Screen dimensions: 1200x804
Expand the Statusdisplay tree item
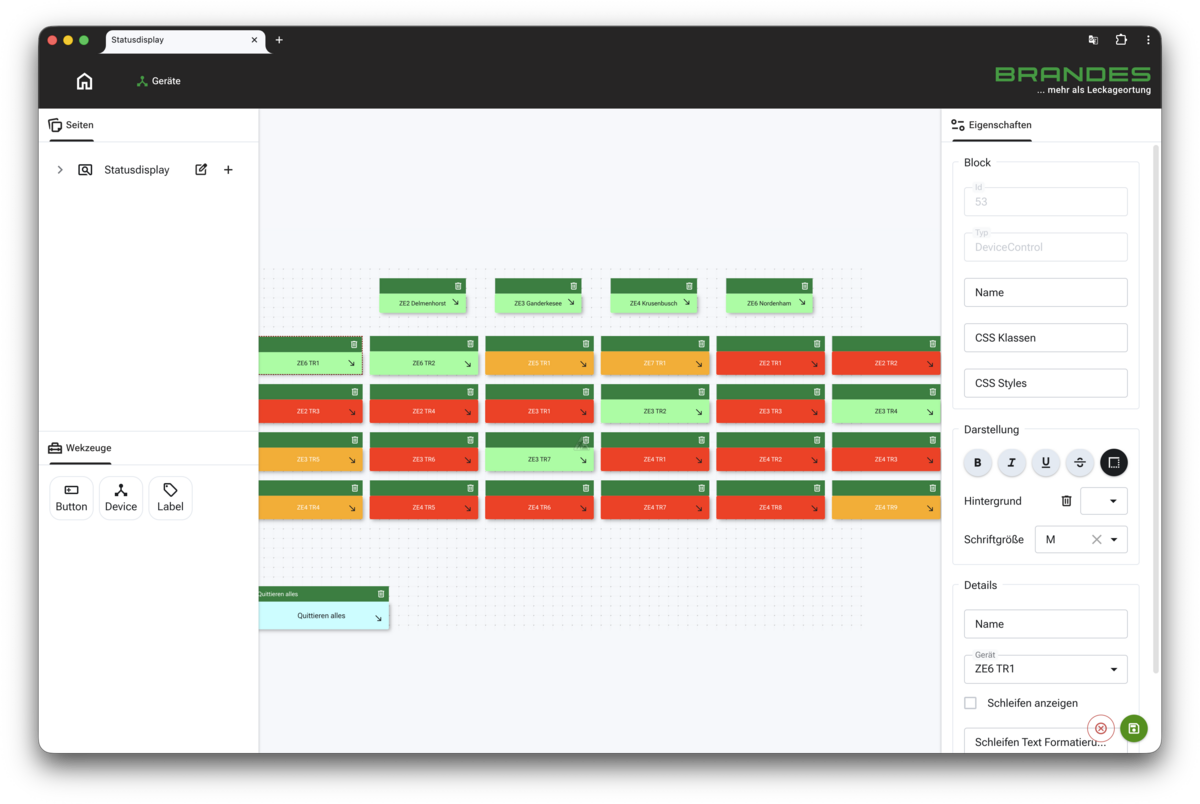point(60,170)
